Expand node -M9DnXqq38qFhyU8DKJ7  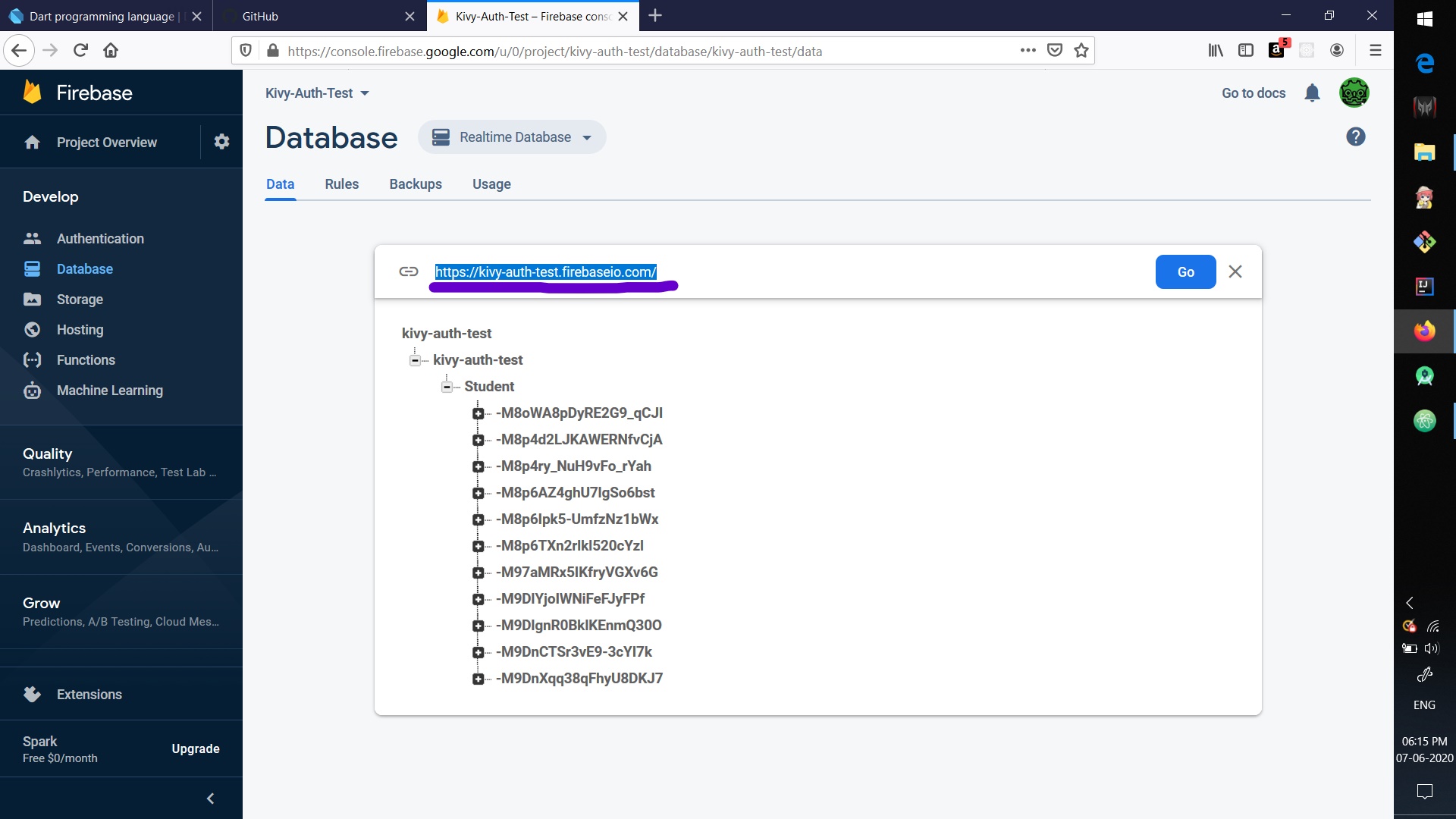click(x=478, y=679)
